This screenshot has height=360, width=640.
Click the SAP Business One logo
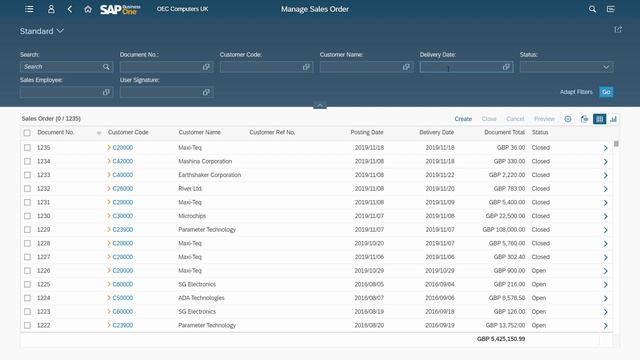[120, 9]
